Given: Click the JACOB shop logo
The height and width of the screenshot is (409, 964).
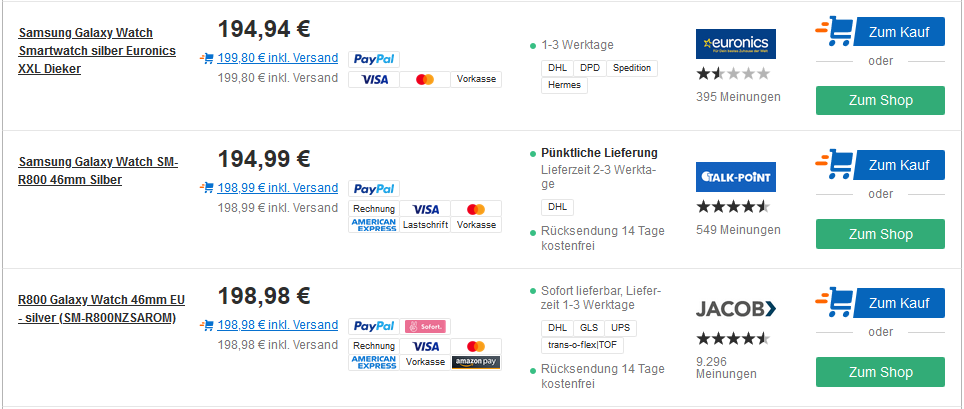Looking at the screenshot, I should [x=736, y=308].
